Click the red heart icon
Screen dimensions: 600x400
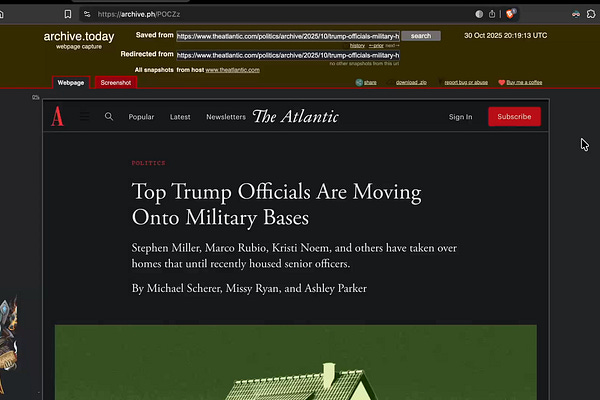click(501, 82)
